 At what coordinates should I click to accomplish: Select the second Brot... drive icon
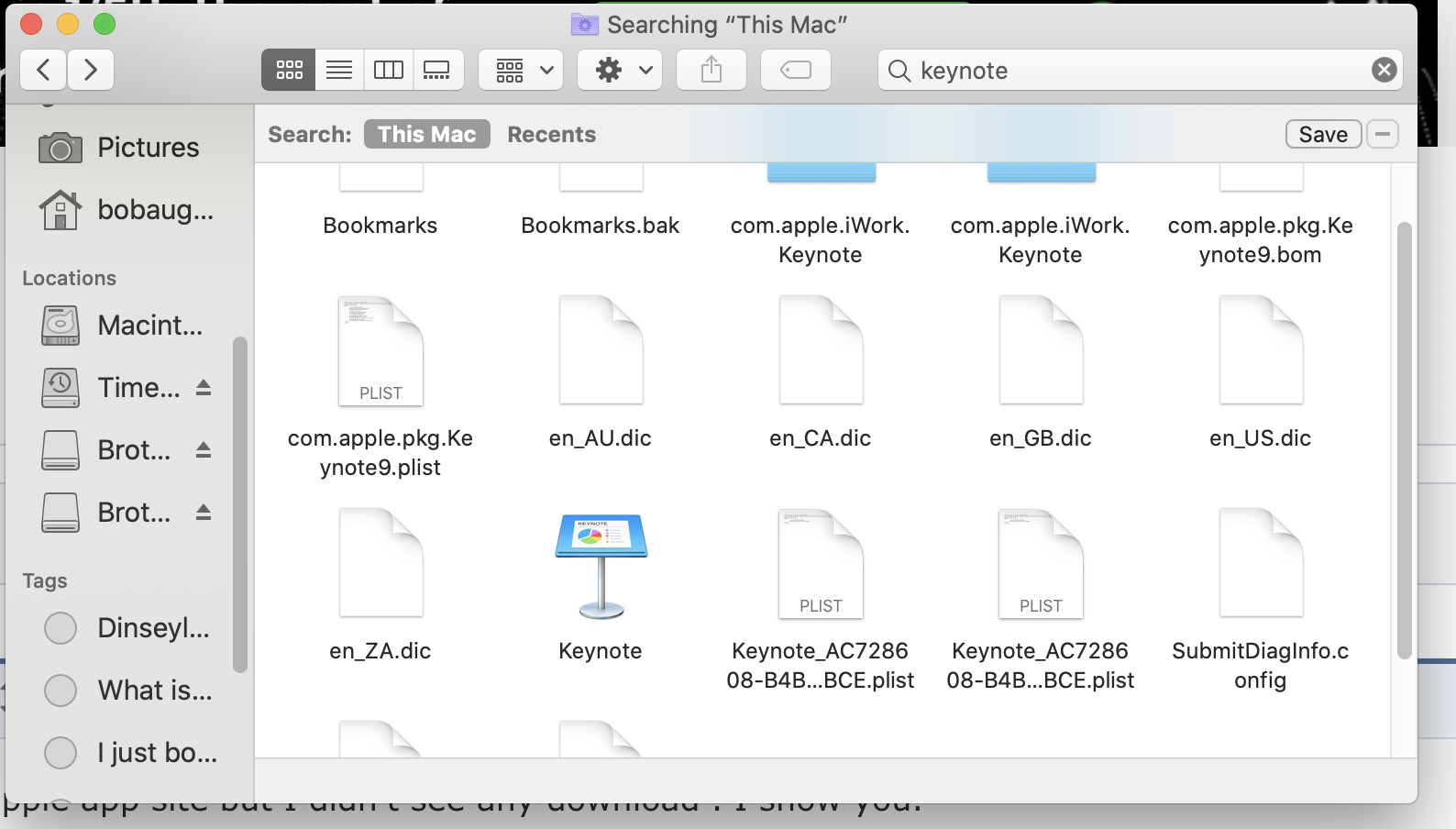[x=61, y=512]
